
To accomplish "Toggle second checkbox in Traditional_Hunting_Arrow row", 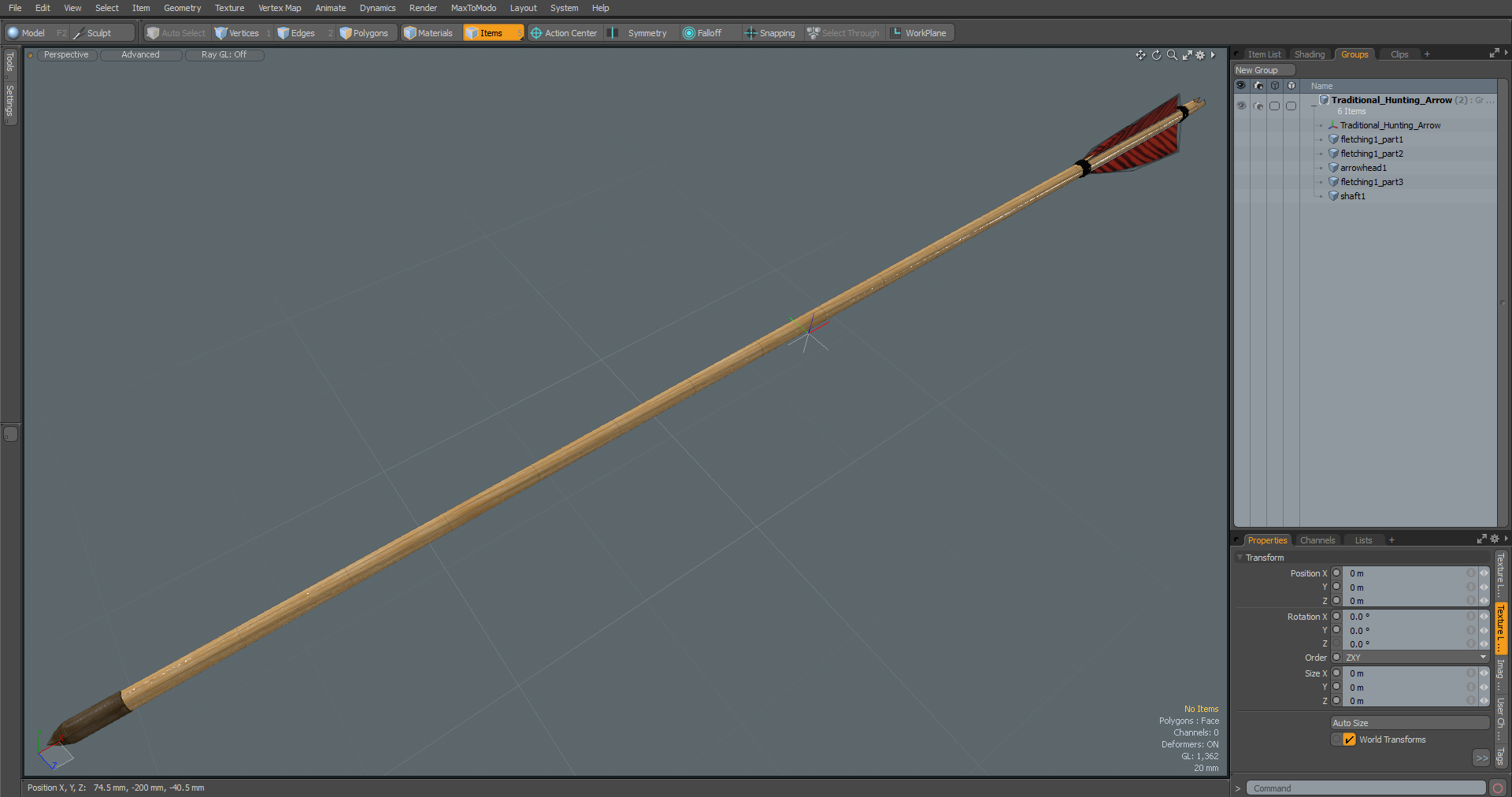I will pos(1291,106).
